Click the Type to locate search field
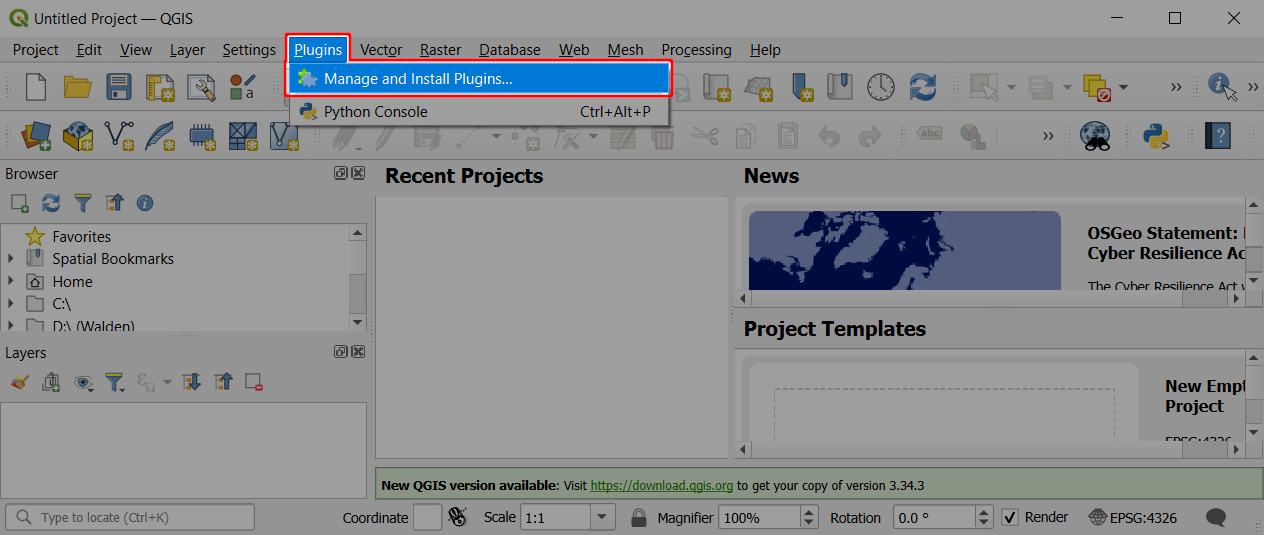The image size is (1264, 535). 130,518
